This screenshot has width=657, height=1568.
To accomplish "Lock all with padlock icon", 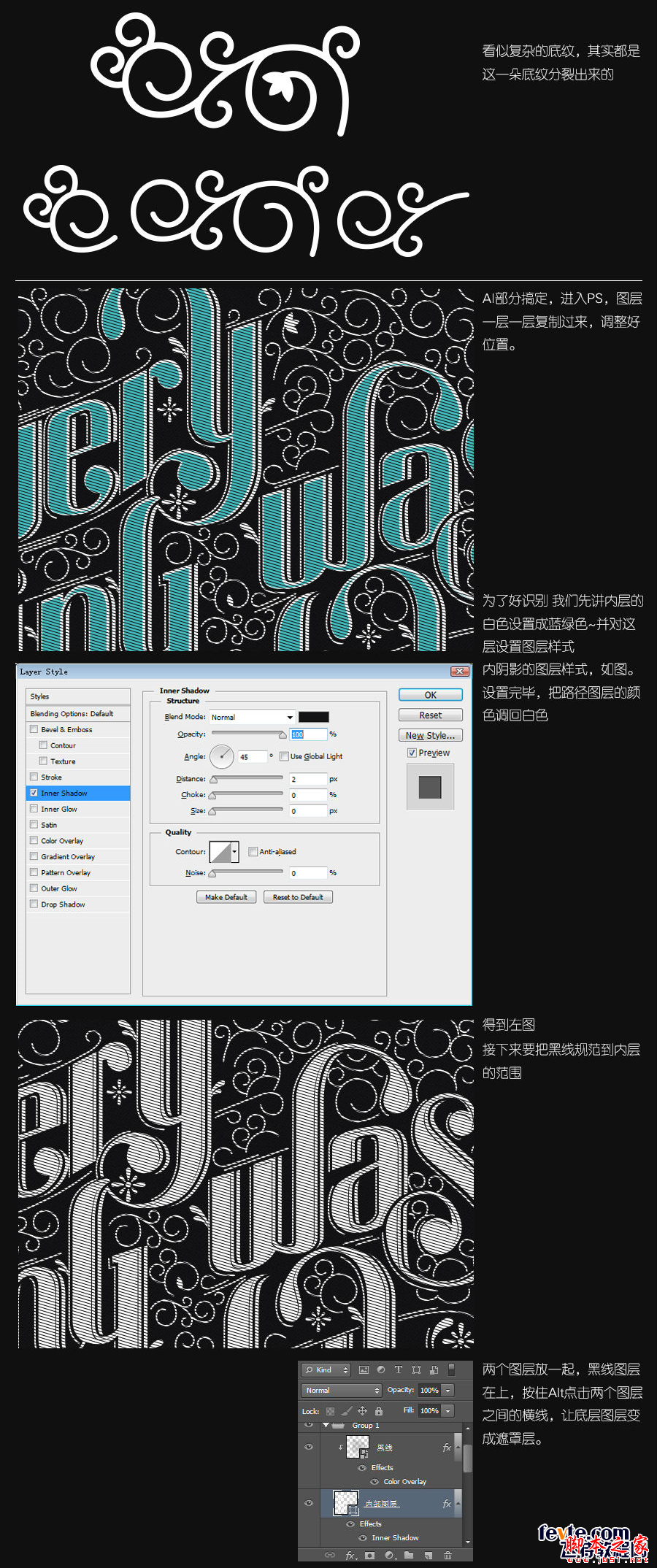I will click(x=379, y=1411).
